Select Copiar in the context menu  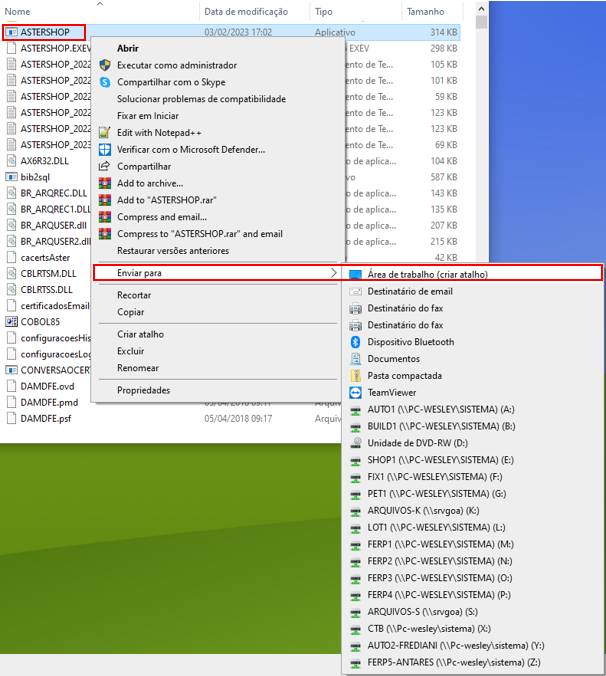point(131,312)
